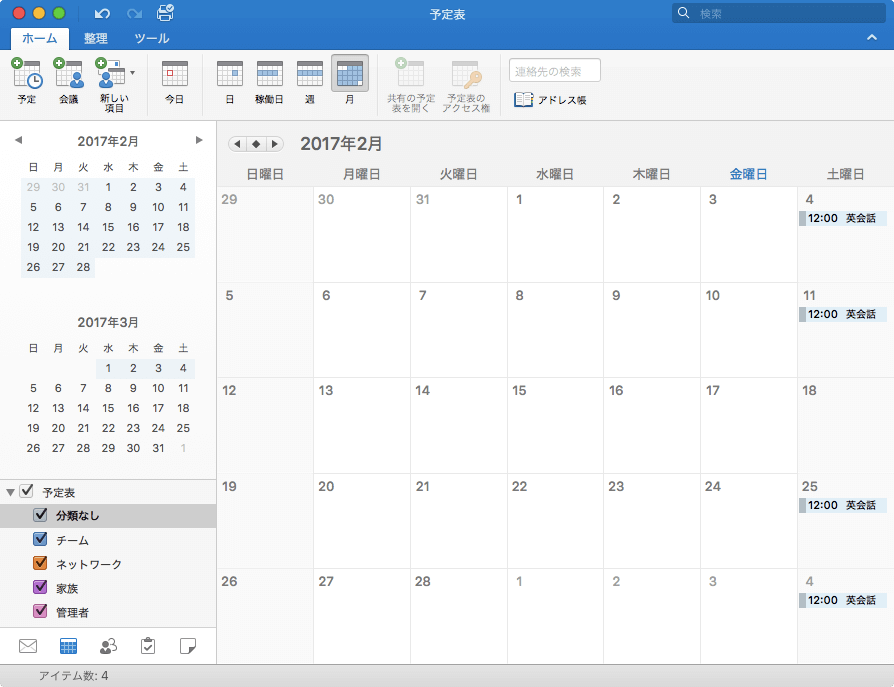This screenshot has width=894, height=687.
Task: Select day 19 in the month grid
Action: click(265, 521)
